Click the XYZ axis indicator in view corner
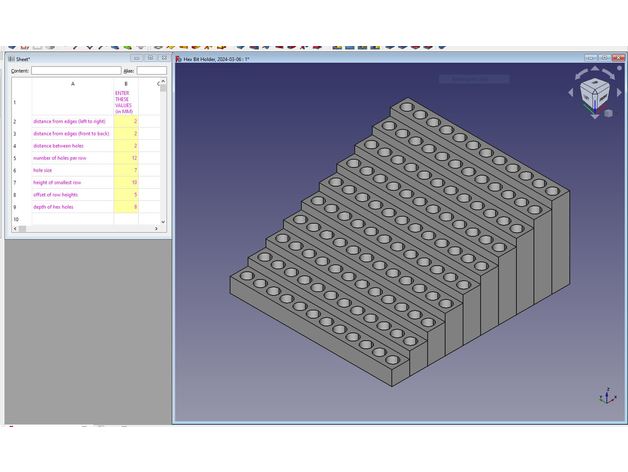Image resolution: width=628 pixels, height=472 pixels. click(606, 397)
